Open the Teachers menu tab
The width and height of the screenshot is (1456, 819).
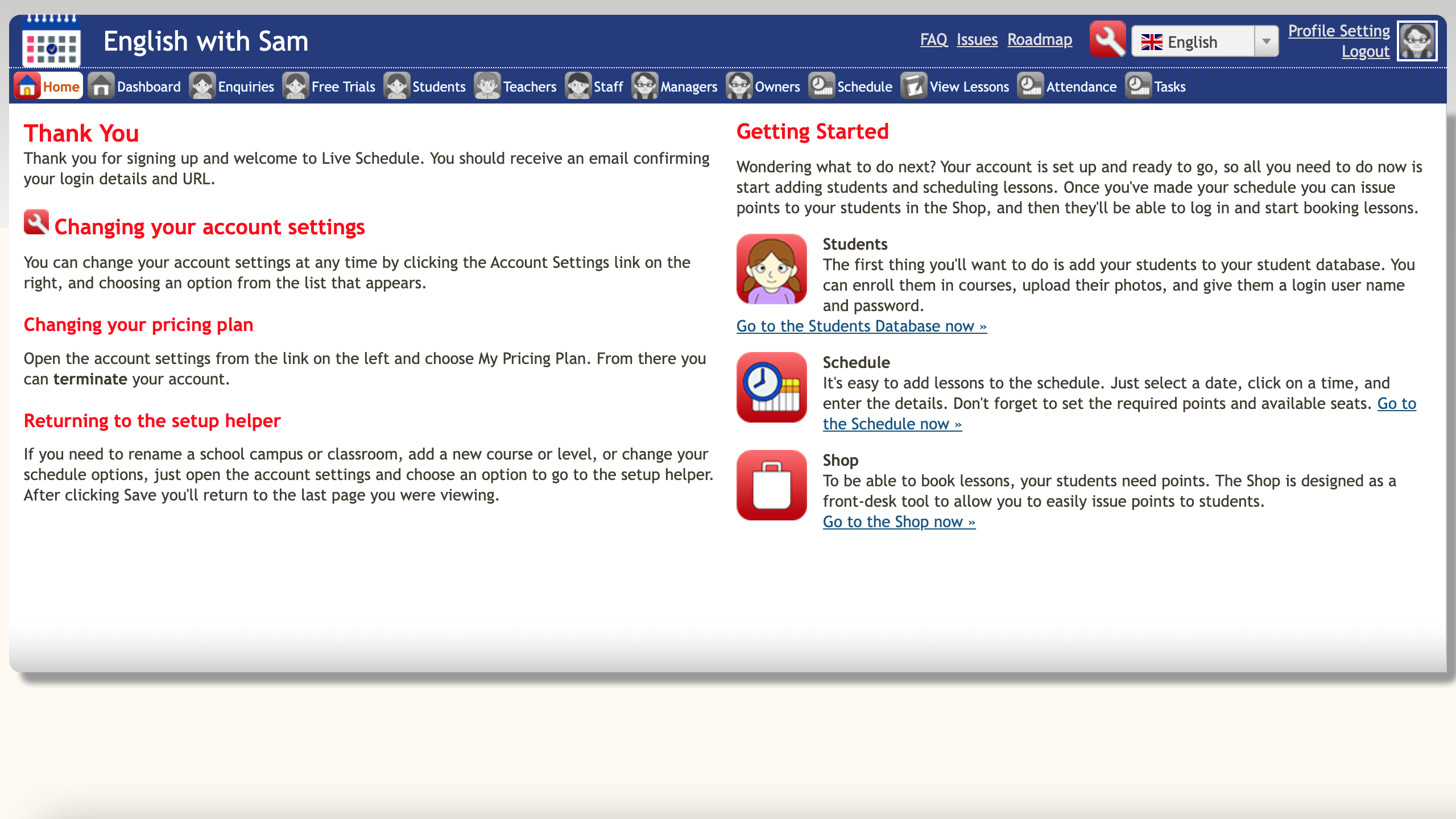coord(529,86)
